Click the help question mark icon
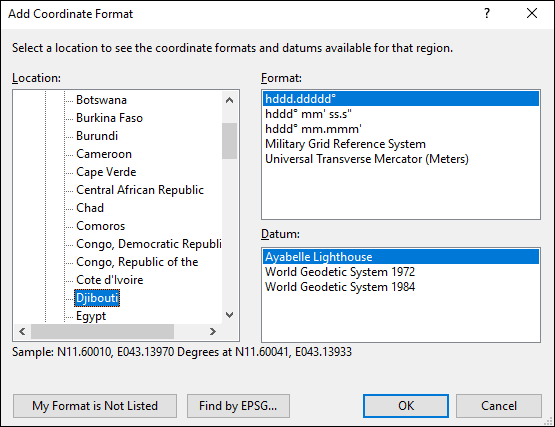Viewport: 555px width, 427px height. pyautogui.click(x=487, y=13)
